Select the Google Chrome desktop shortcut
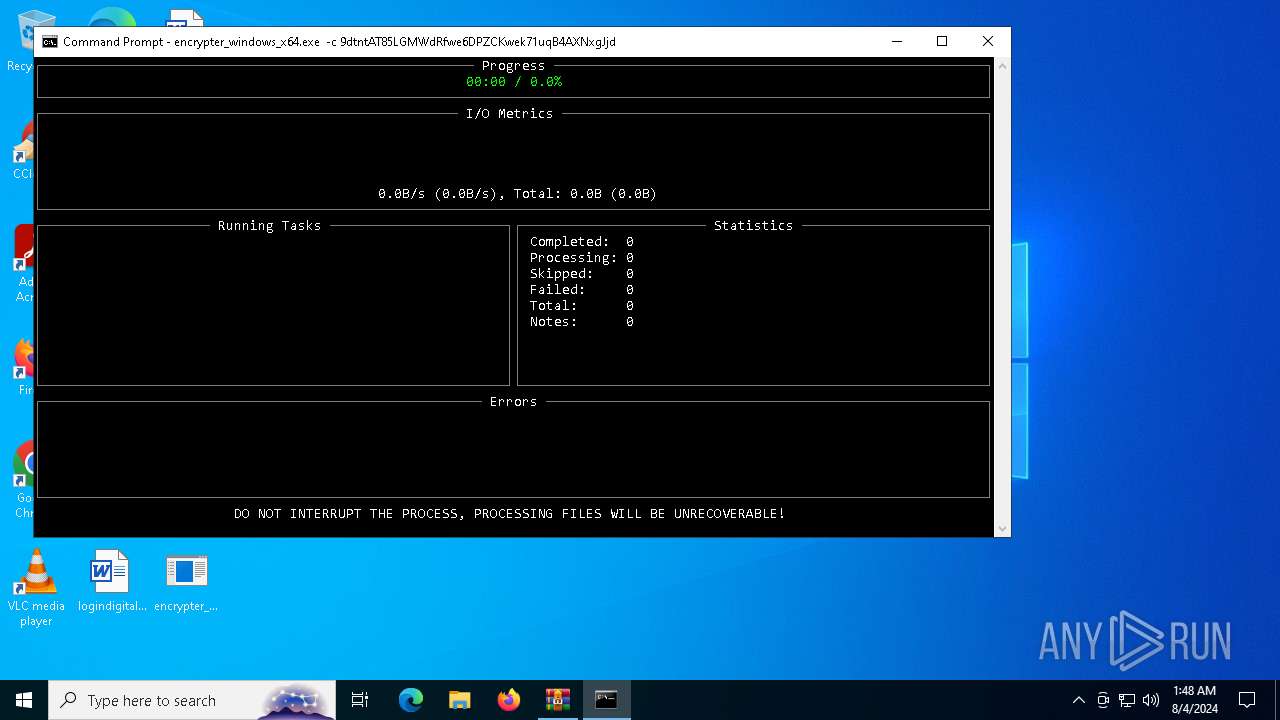This screenshot has height=720, width=1280. coord(24,480)
